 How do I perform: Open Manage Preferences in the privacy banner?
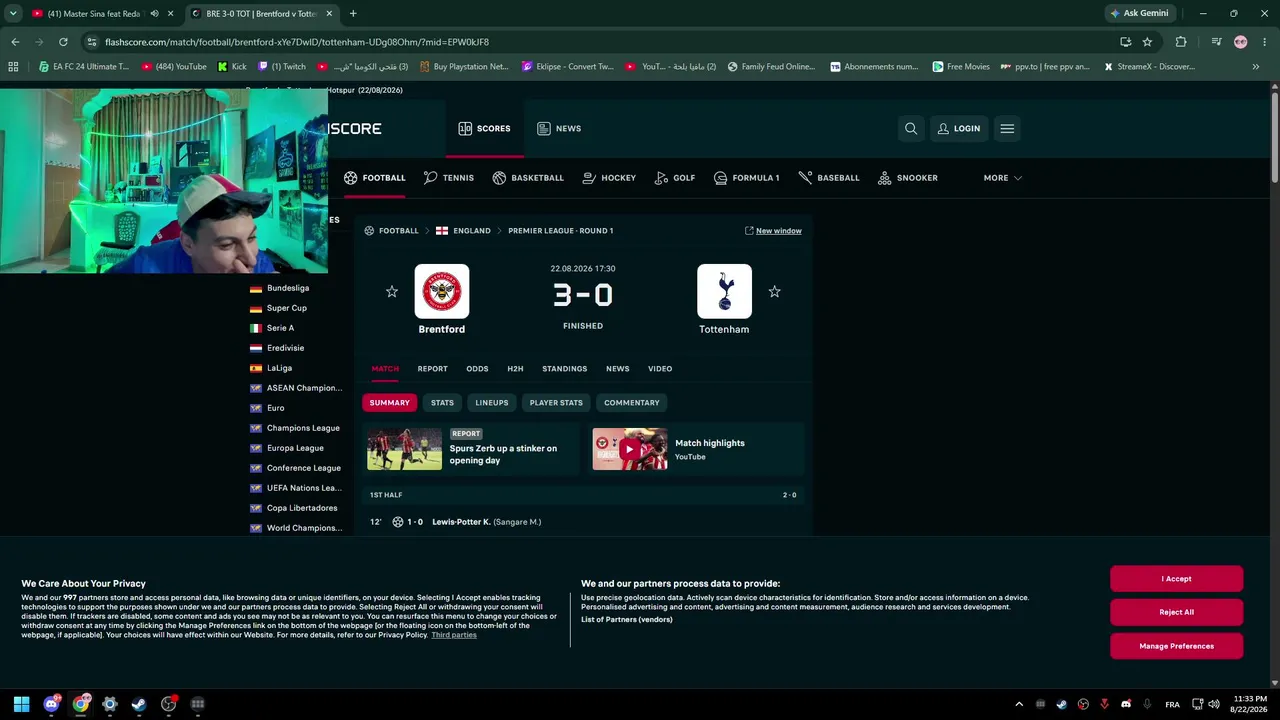(x=1176, y=646)
